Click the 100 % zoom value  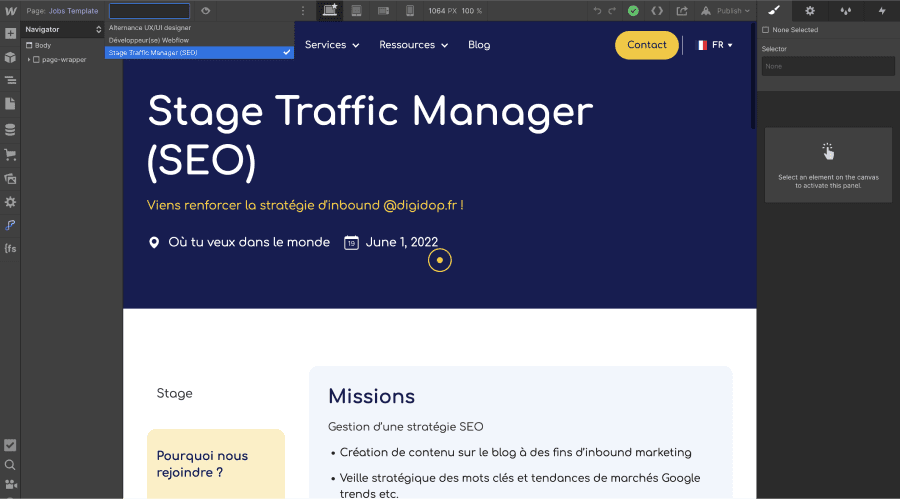[x=472, y=11]
